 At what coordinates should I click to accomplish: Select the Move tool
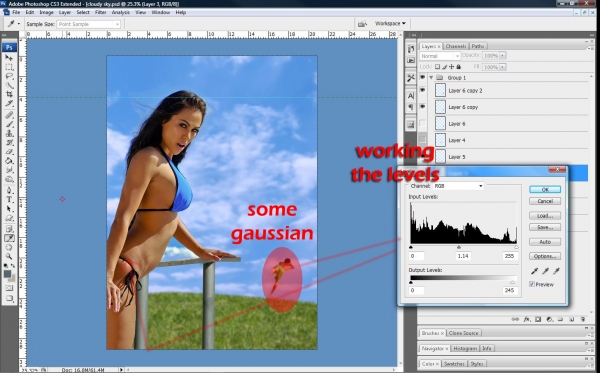point(9,58)
